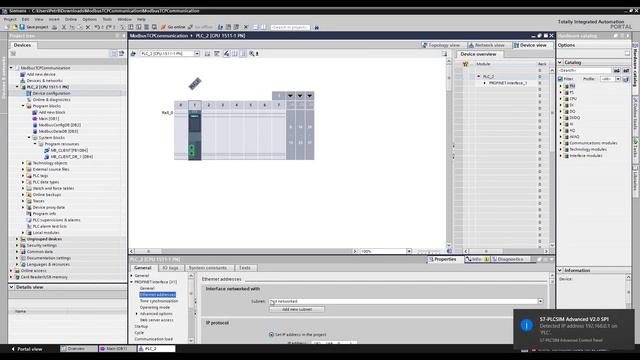Switch to the Info inspector tab
The image size is (640, 360).
[477, 259]
